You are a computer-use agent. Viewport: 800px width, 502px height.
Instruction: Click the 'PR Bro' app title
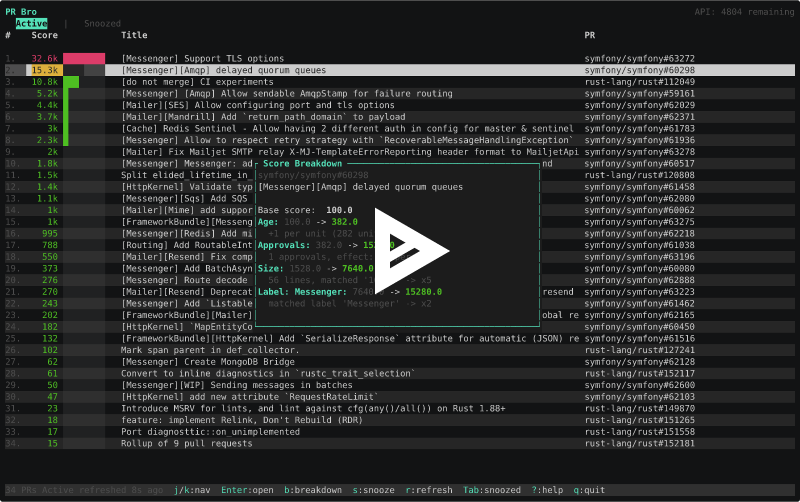[21, 12]
